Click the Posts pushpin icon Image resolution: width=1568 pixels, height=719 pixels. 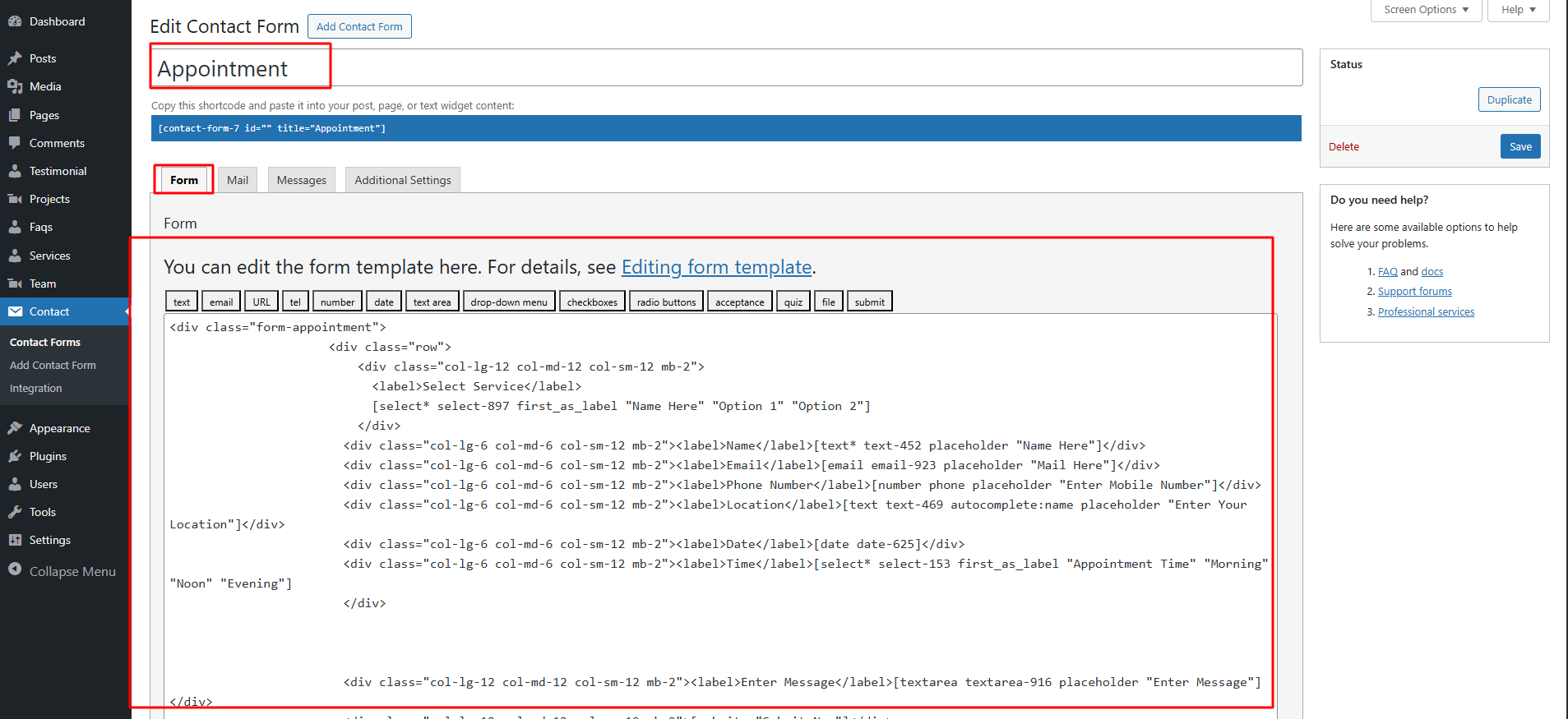pyautogui.click(x=15, y=58)
